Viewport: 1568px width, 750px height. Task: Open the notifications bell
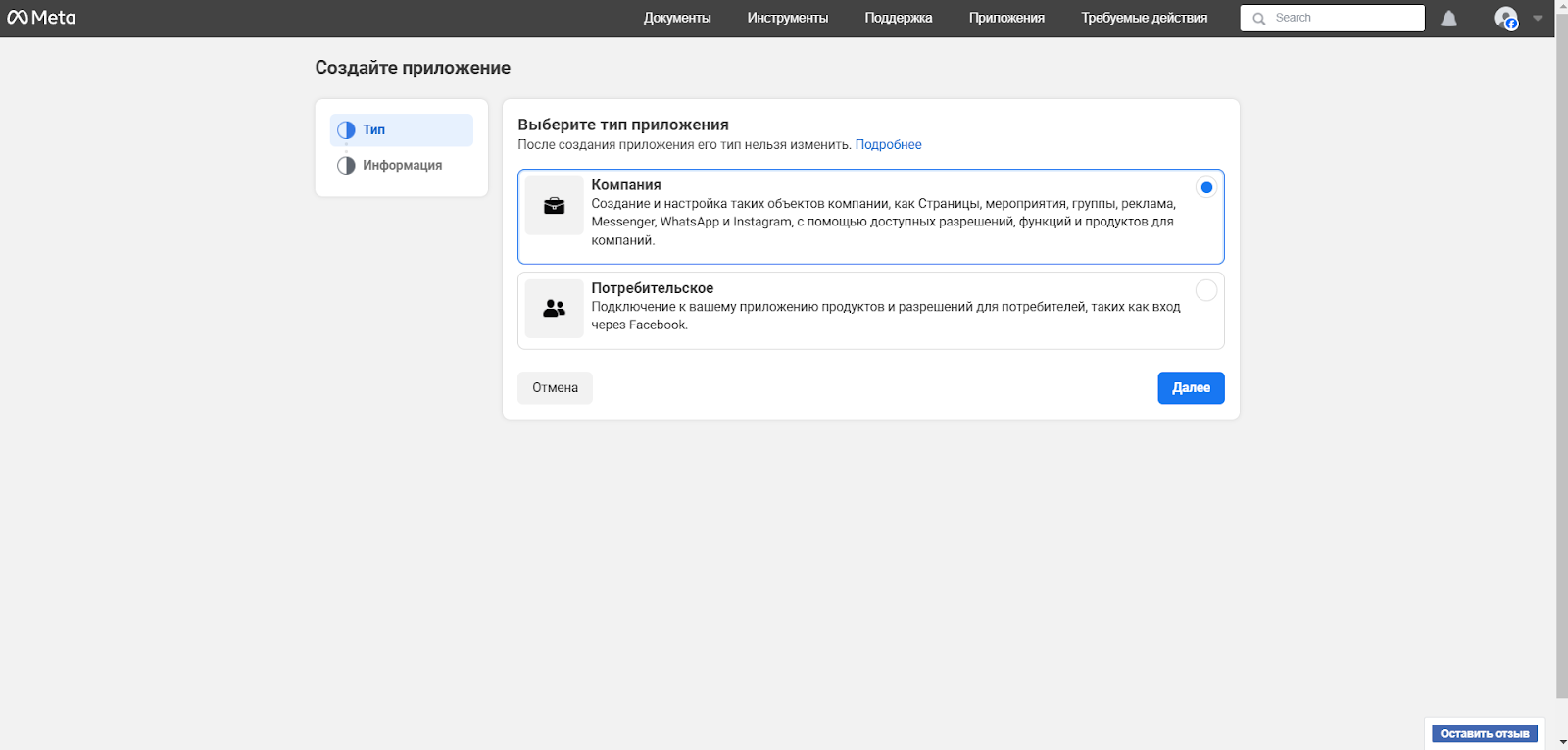(1448, 19)
